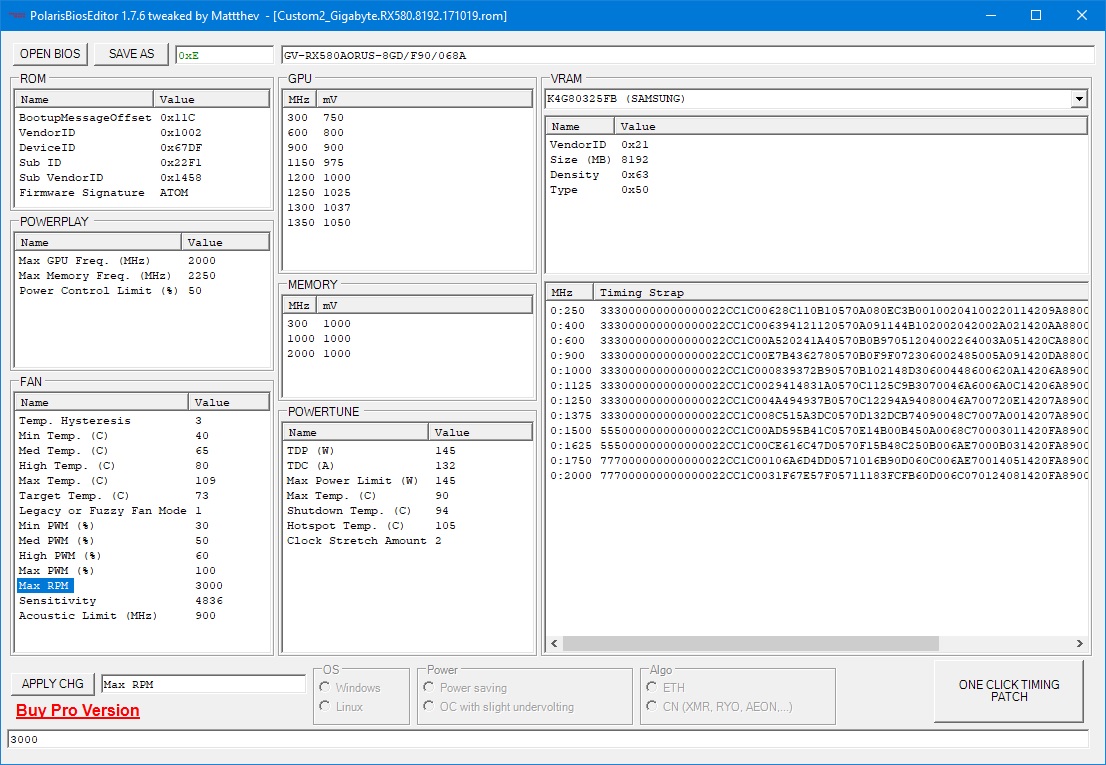
Task: Click the Max RPM name field
Action: (203, 684)
